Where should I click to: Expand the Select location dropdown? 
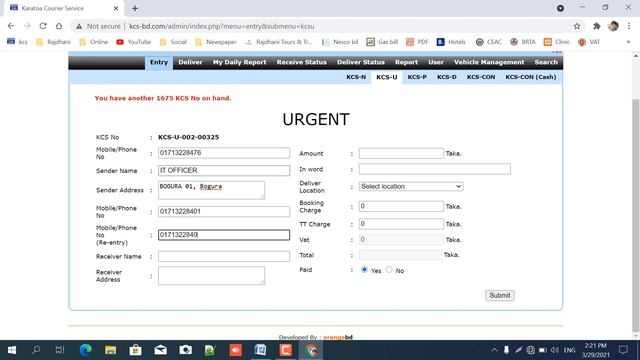411,187
